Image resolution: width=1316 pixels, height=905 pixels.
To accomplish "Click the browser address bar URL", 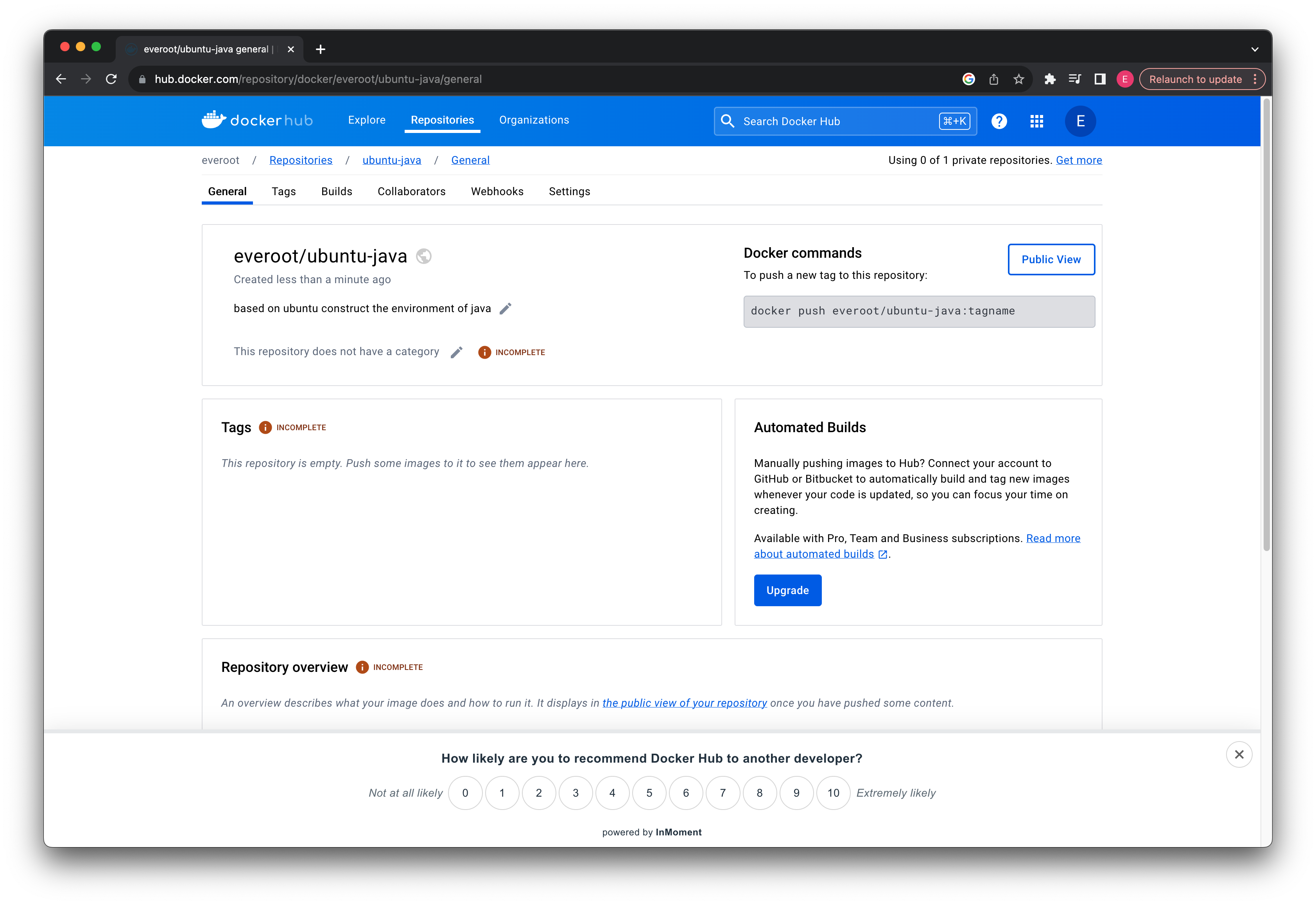I will tap(319, 79).
